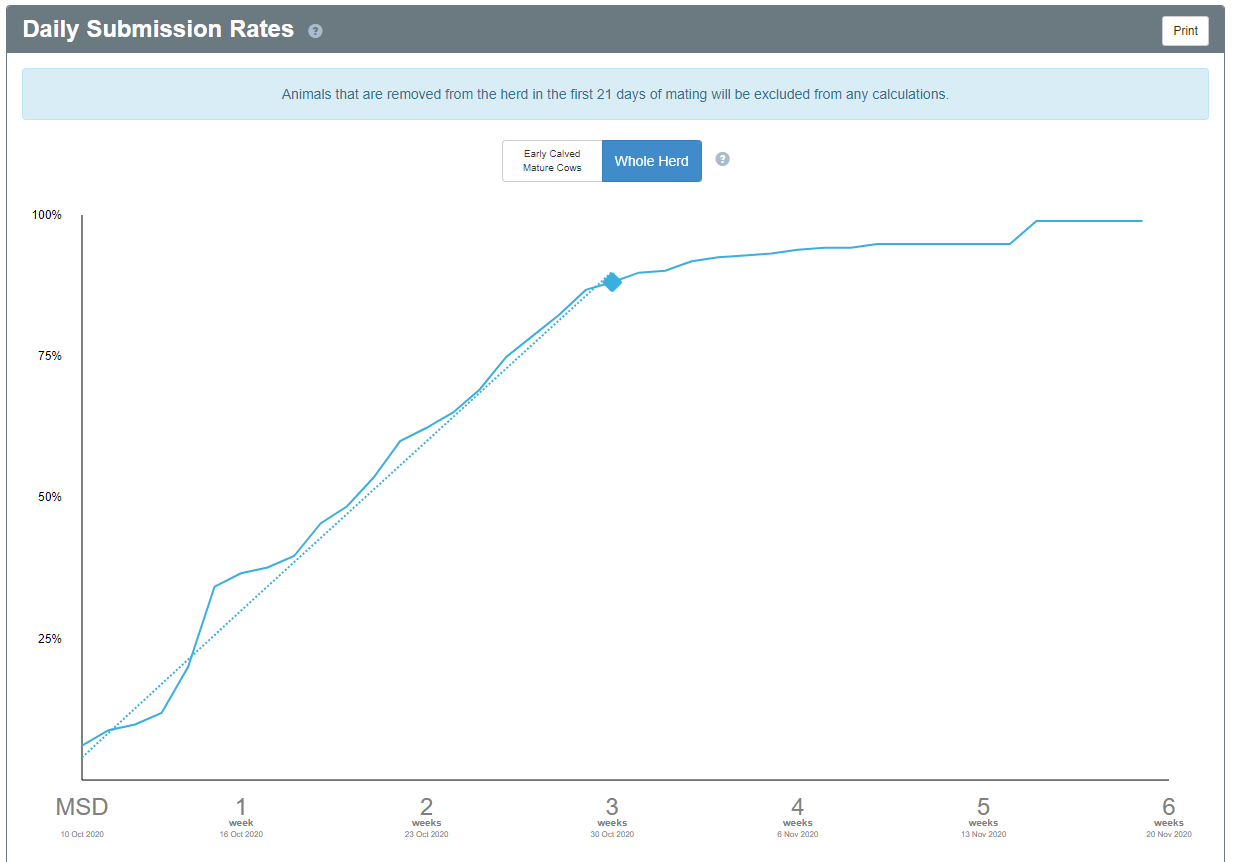Click the 13 Nov 2020 date label

984,834
